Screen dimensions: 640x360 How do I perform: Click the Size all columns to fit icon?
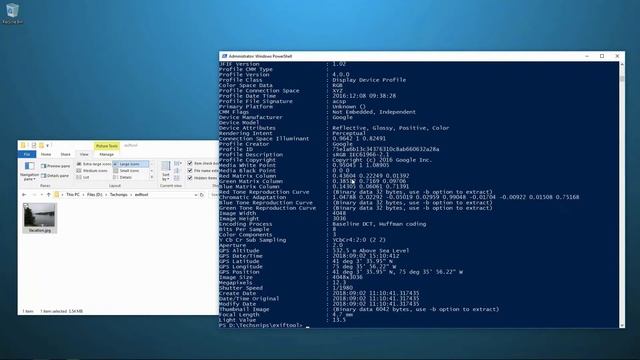(x=177, y=178)
